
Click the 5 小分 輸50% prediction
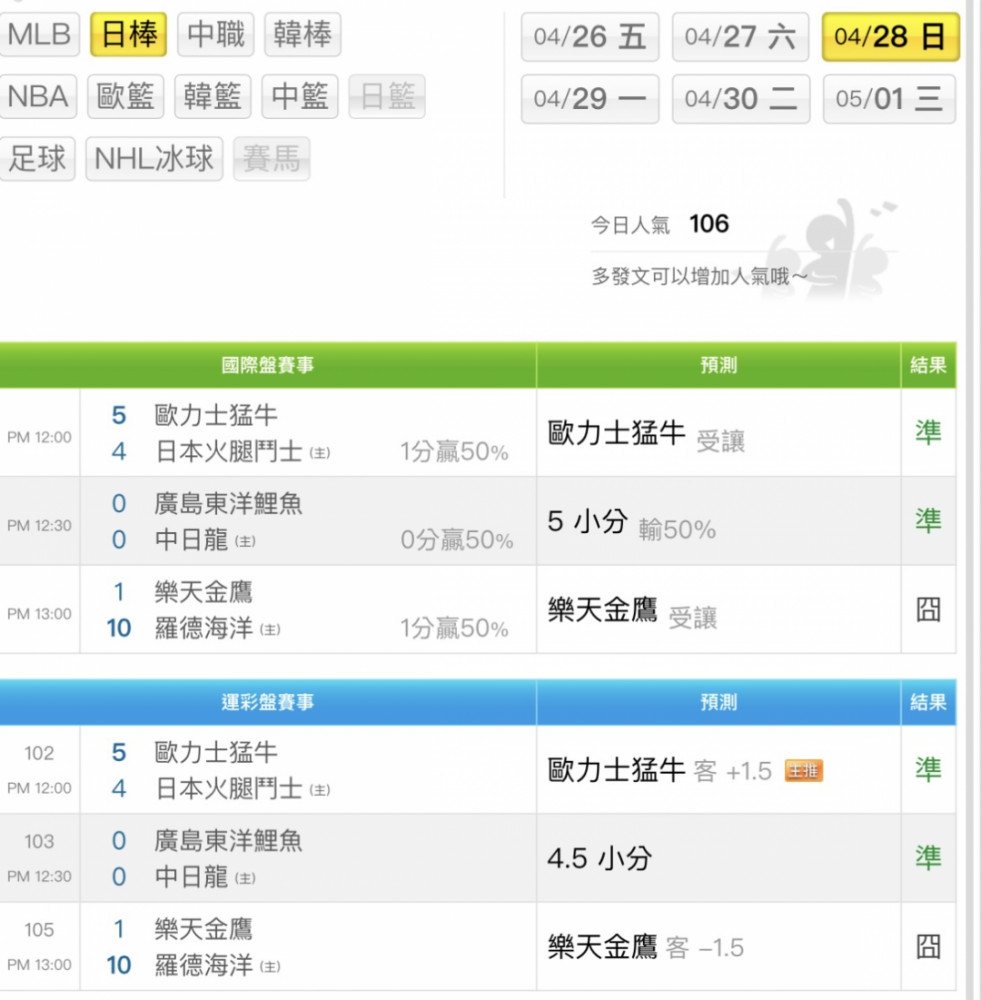pyautogui.click(x=631, y=523)
